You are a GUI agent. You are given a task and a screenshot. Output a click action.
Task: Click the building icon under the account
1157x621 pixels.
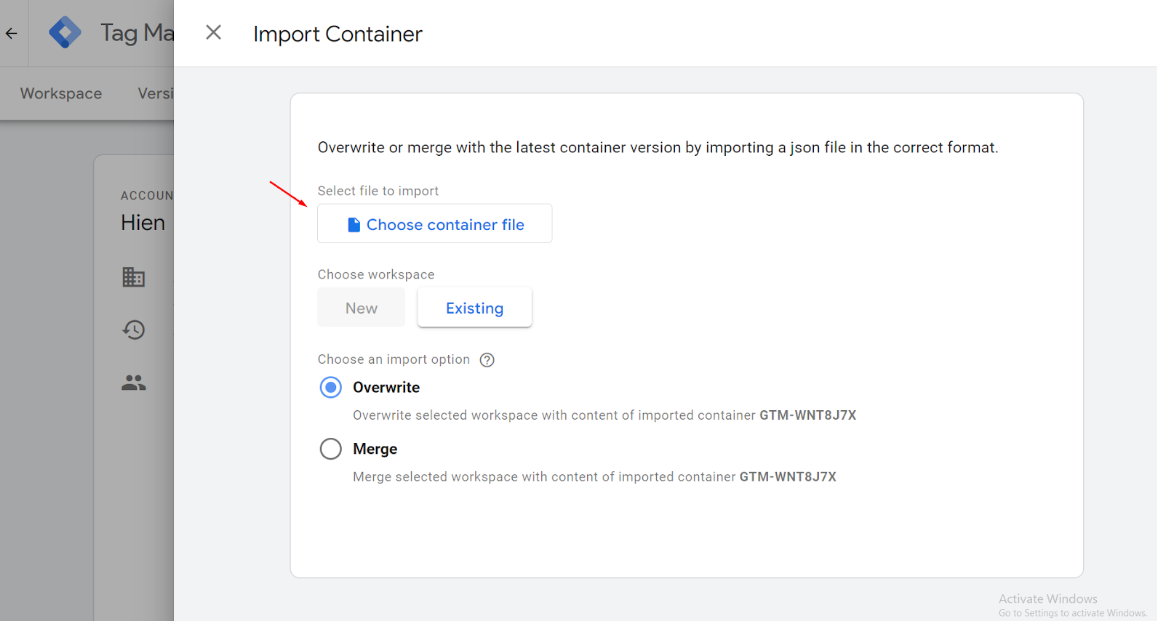coord(133,277)
